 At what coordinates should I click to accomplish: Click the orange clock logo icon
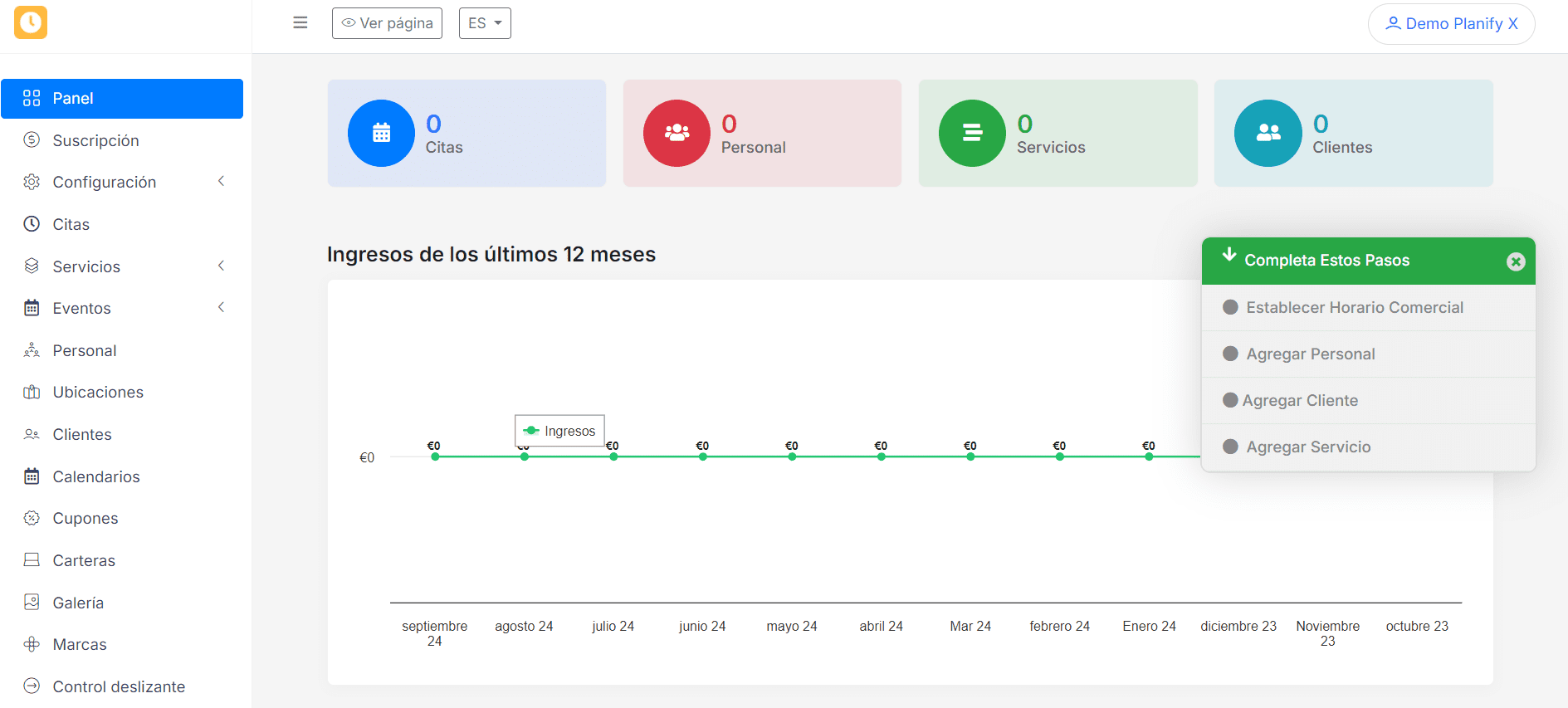(31, 22)
